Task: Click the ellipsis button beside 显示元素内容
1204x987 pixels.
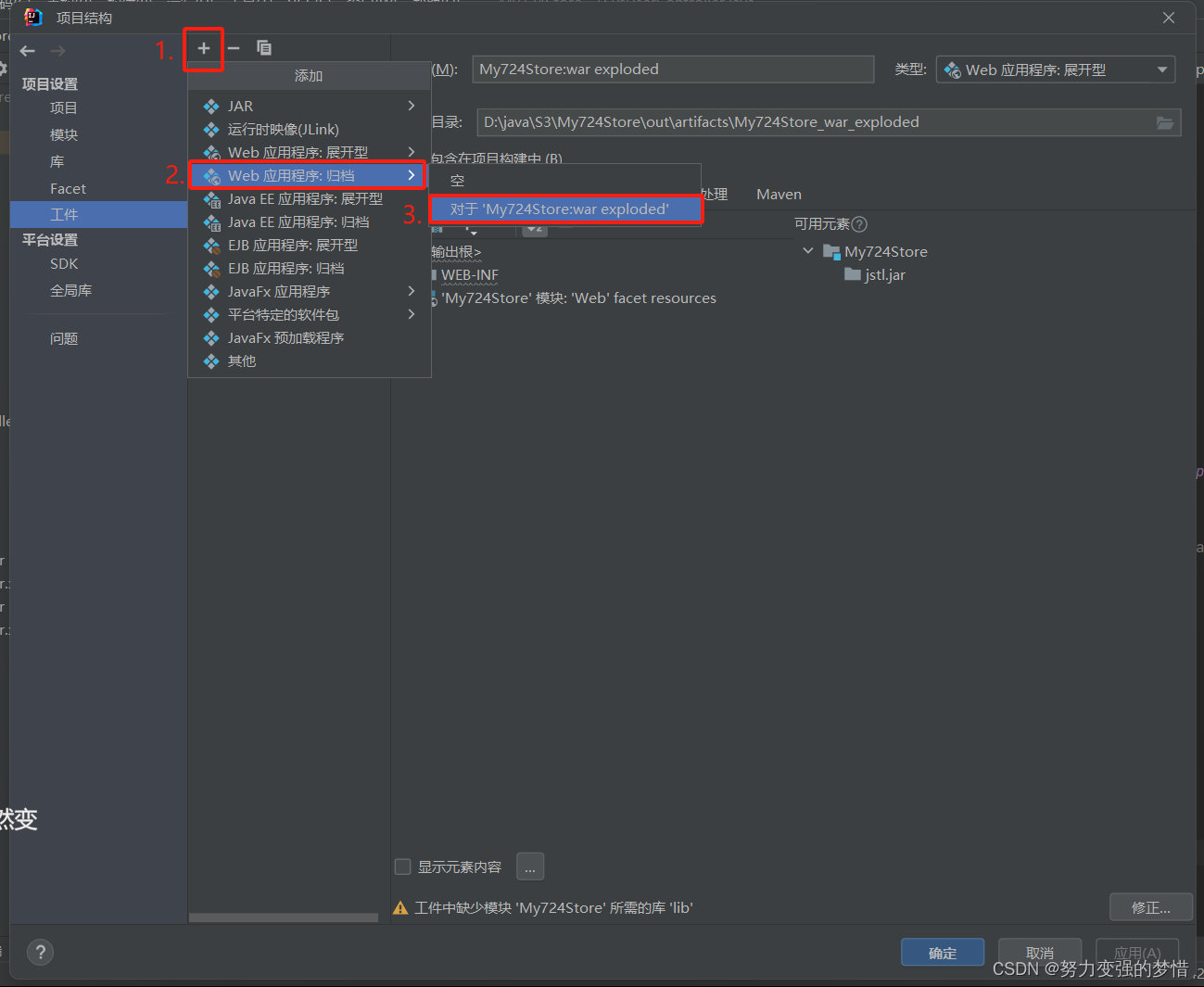Action: [x=530, y=867]
